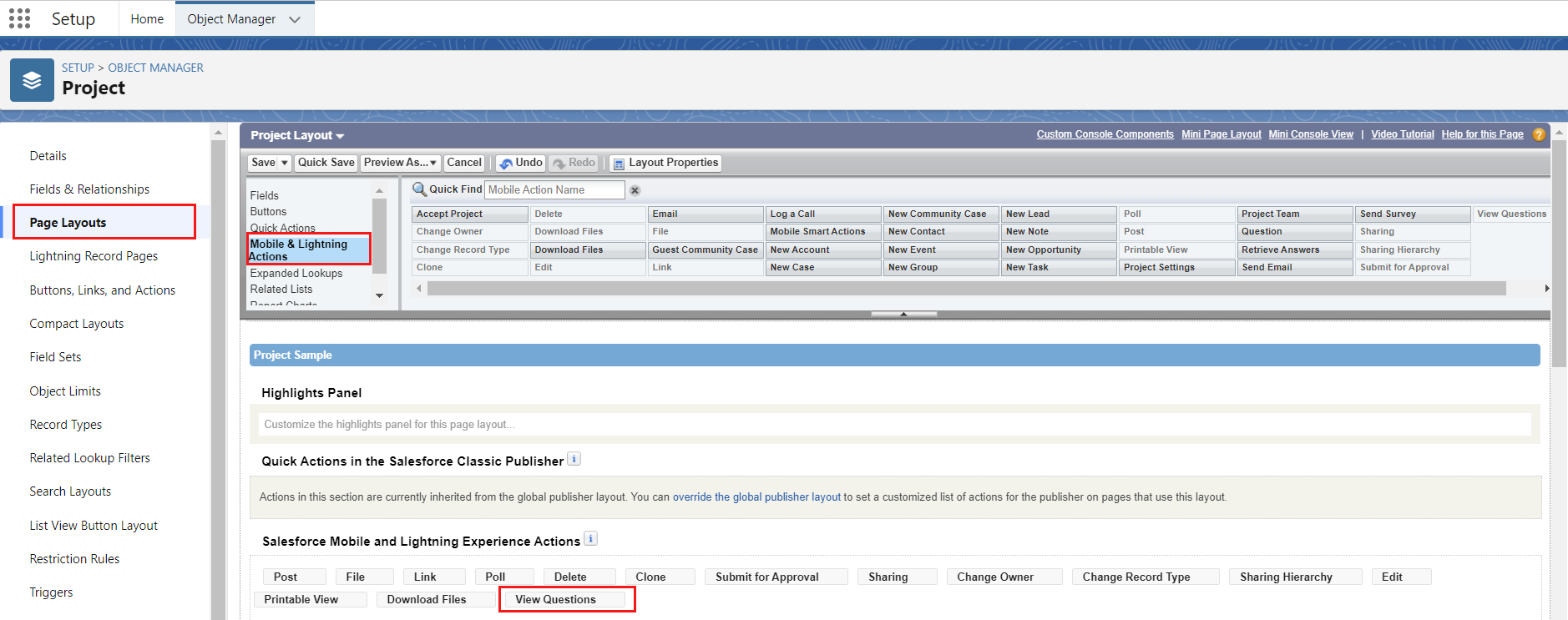
Task: Collapse the palette using the handle arrow
Action: [903, 314]
